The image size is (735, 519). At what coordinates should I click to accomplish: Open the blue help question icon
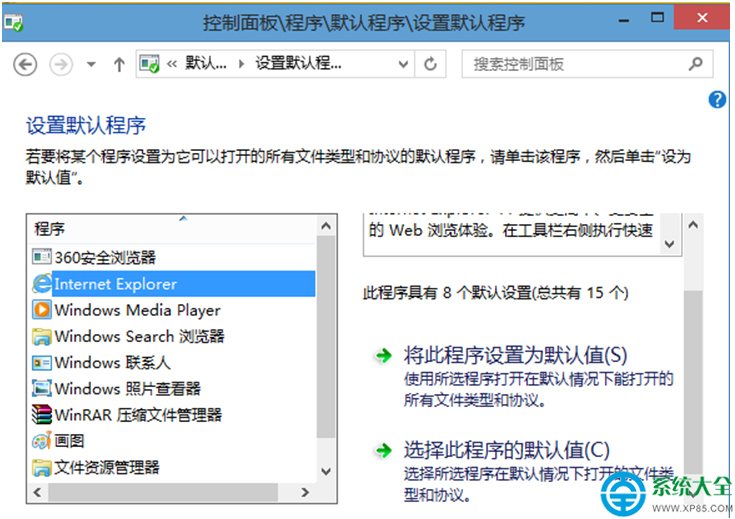click(x=717, y=99)
